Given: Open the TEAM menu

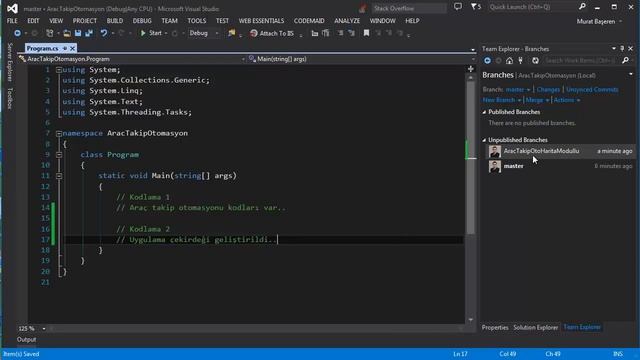Looking at the screenshot, I should pyautogui.click(x=169, y=21).
